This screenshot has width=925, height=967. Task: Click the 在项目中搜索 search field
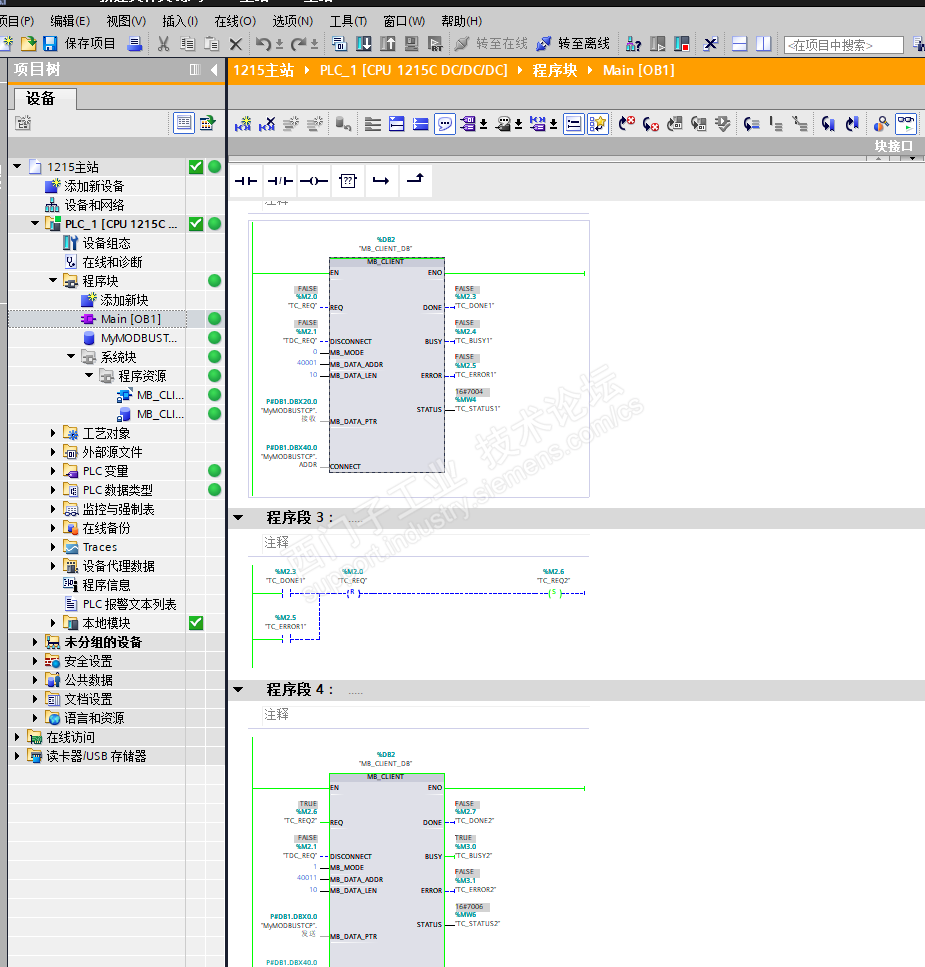click(843, 45)
